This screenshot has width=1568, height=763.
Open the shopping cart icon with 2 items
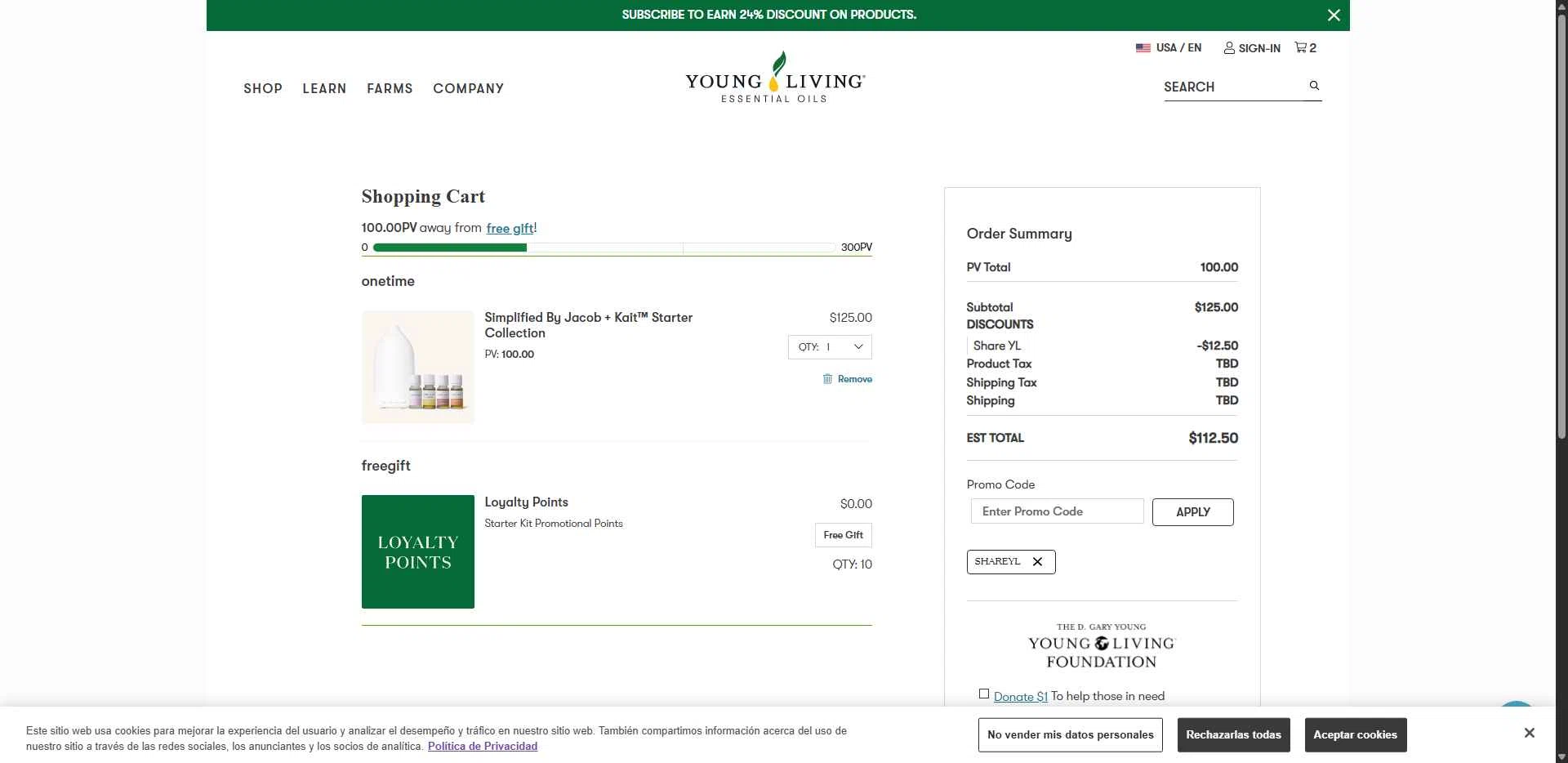[x=1305, y=47]
